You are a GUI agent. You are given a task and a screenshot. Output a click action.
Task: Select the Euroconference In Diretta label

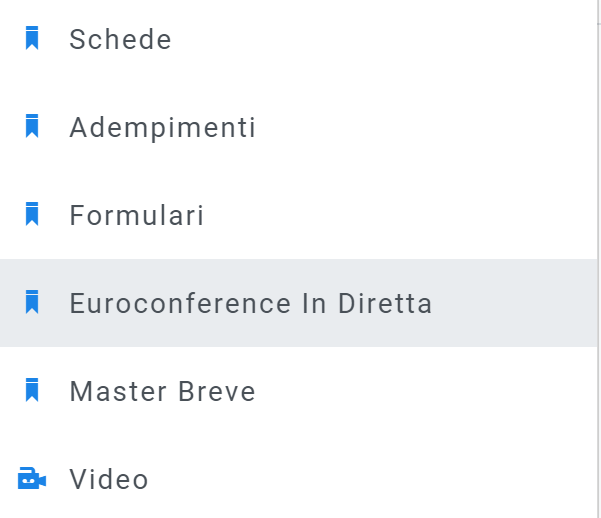[250, 304]
